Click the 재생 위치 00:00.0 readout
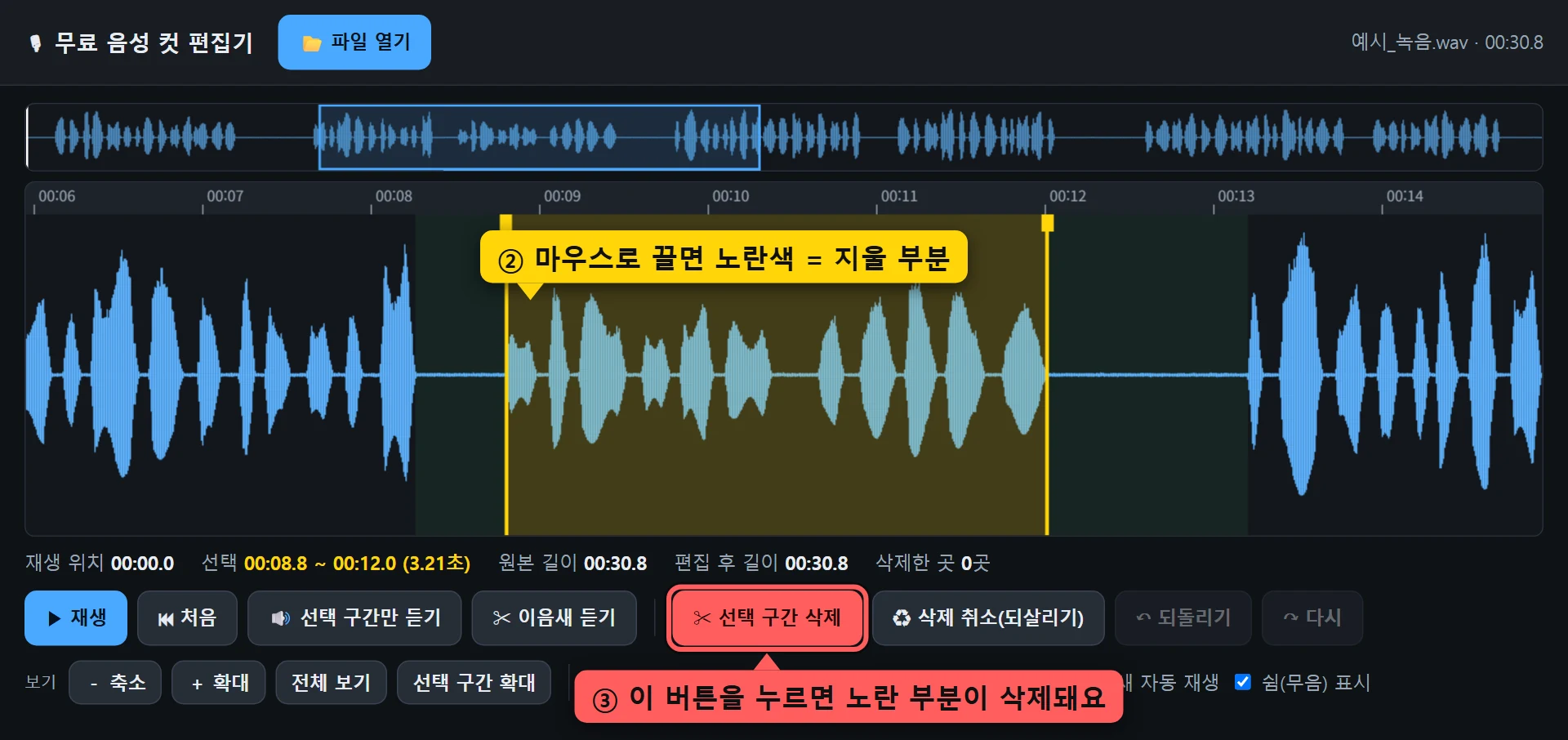The height and width of the screenshot is (740, 1568). tap(100, 563)
